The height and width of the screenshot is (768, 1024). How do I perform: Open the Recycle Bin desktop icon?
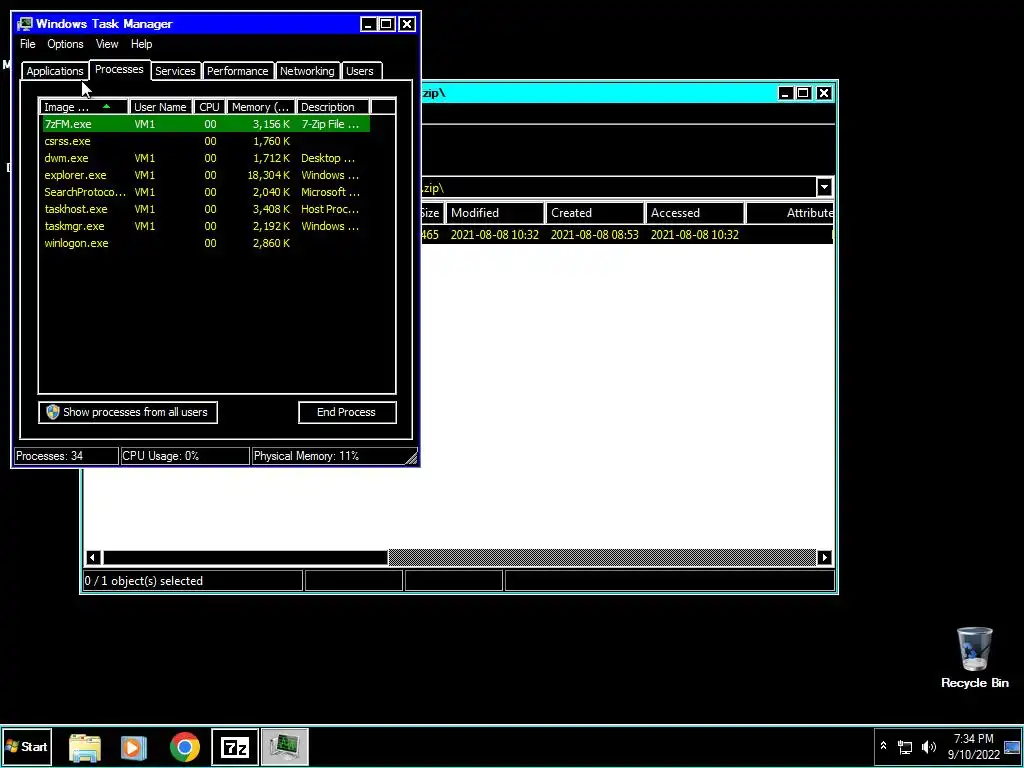974,658
